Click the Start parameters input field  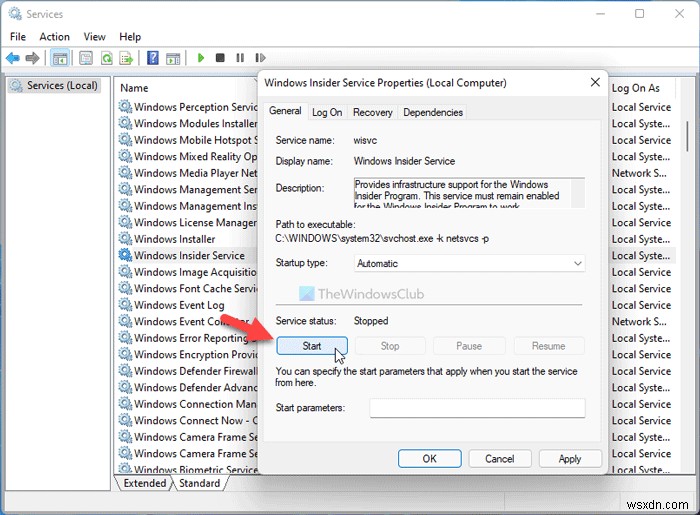tap(477, 408)
